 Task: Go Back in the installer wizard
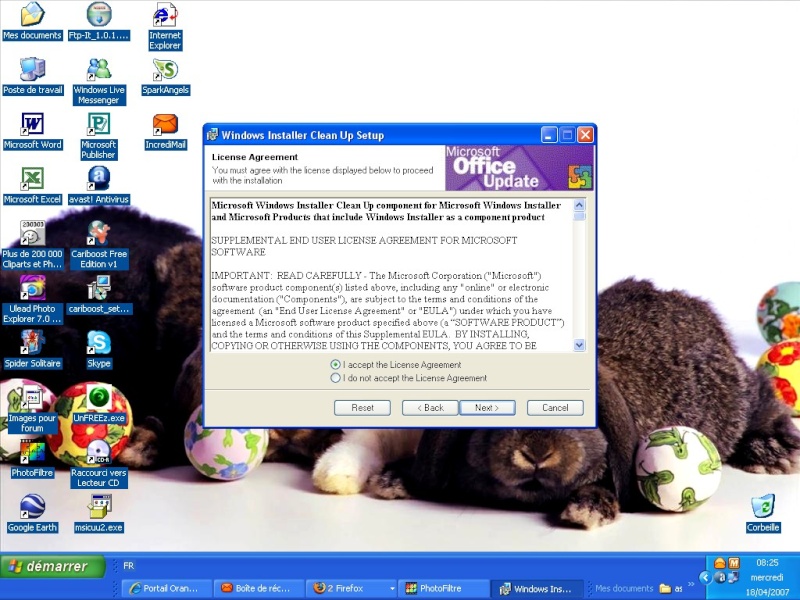point(430,408)
